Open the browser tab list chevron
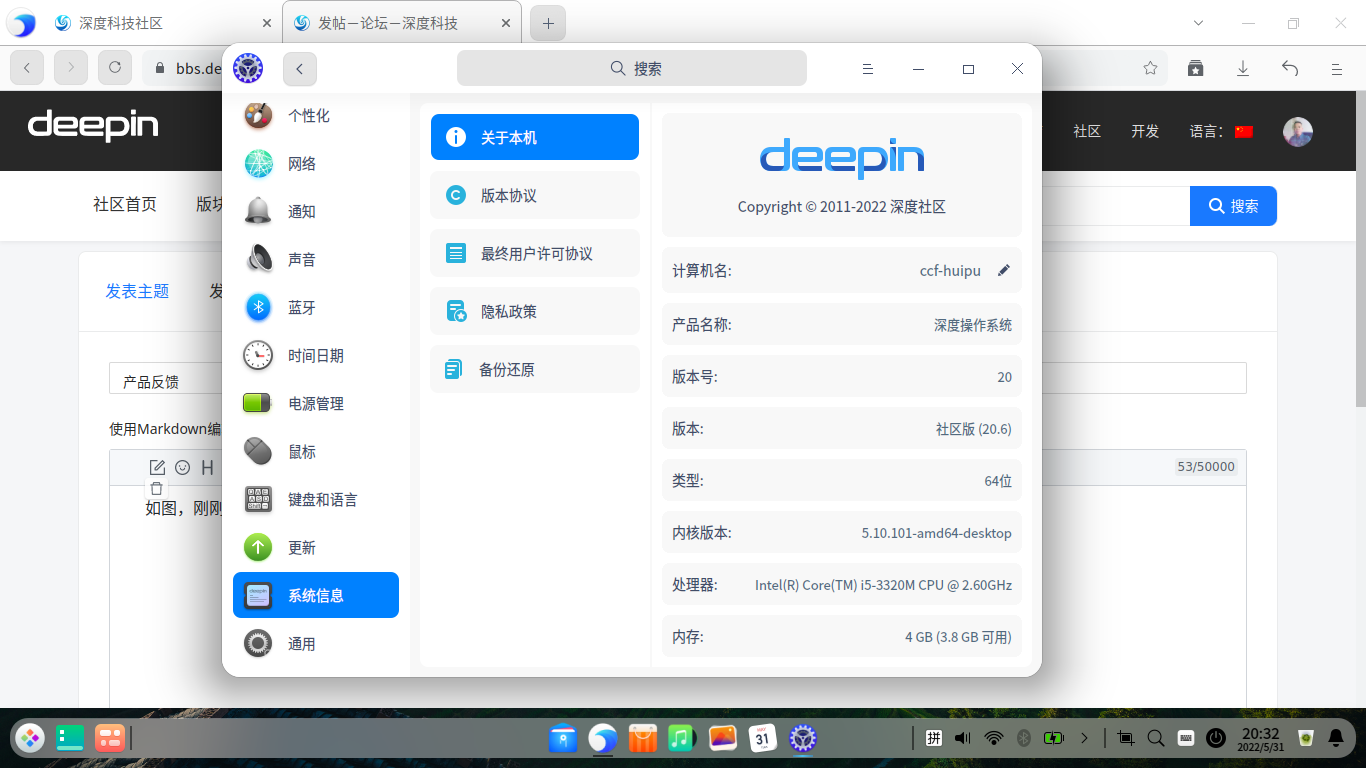Screen dimensions: 1366x768 tap(1197, 21)
